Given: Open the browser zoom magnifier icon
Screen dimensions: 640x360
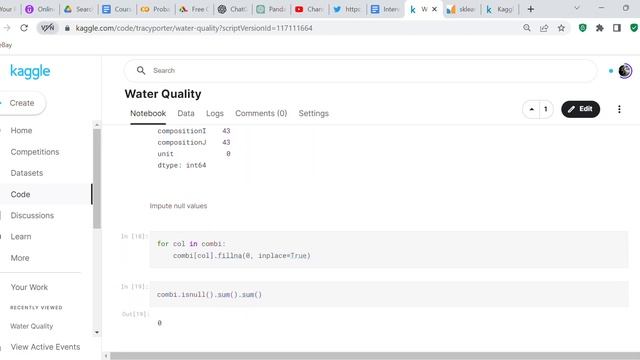Looking at the screenshot, I should click(527, 28).
